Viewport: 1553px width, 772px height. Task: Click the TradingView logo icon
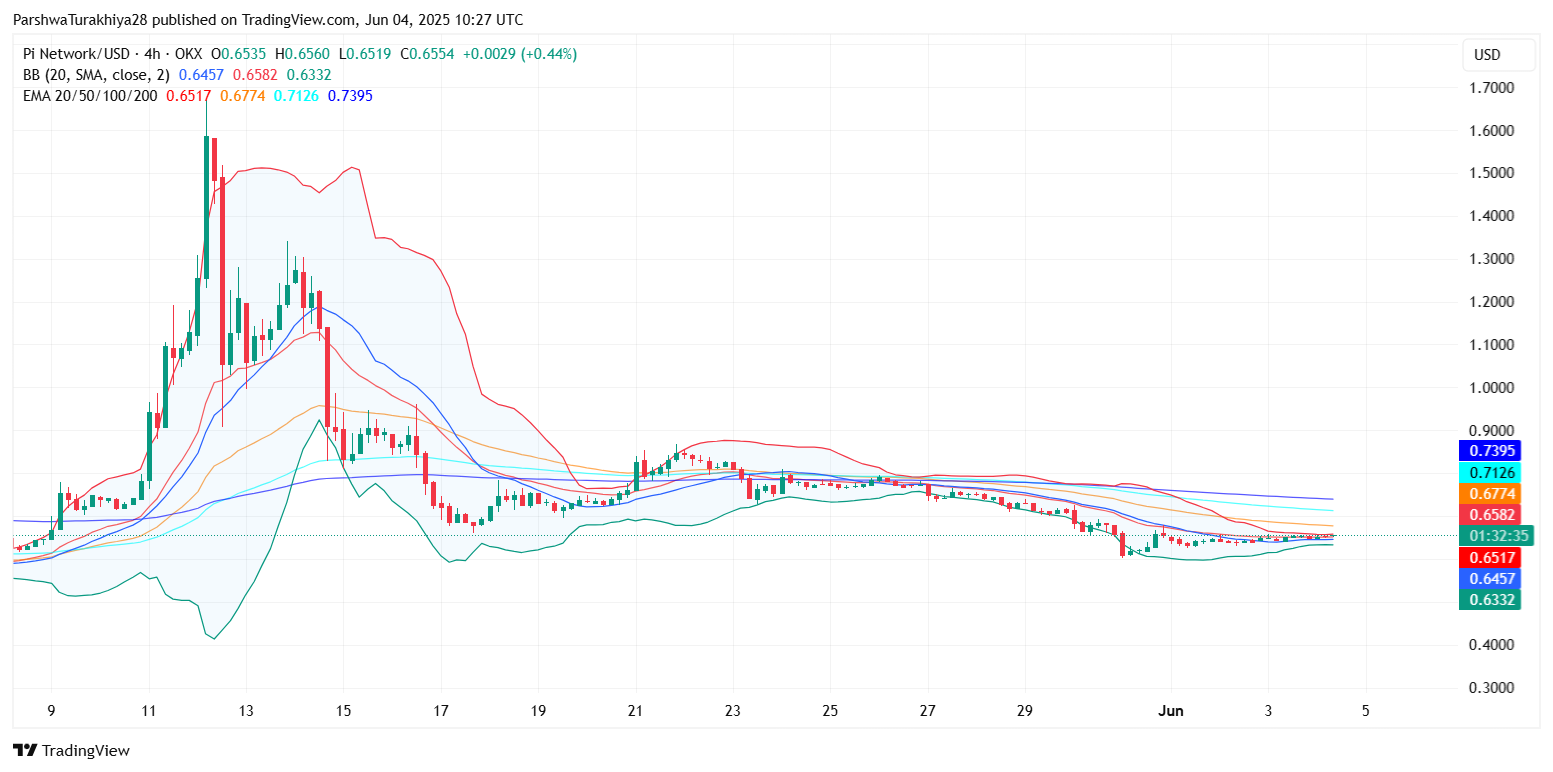25,750
